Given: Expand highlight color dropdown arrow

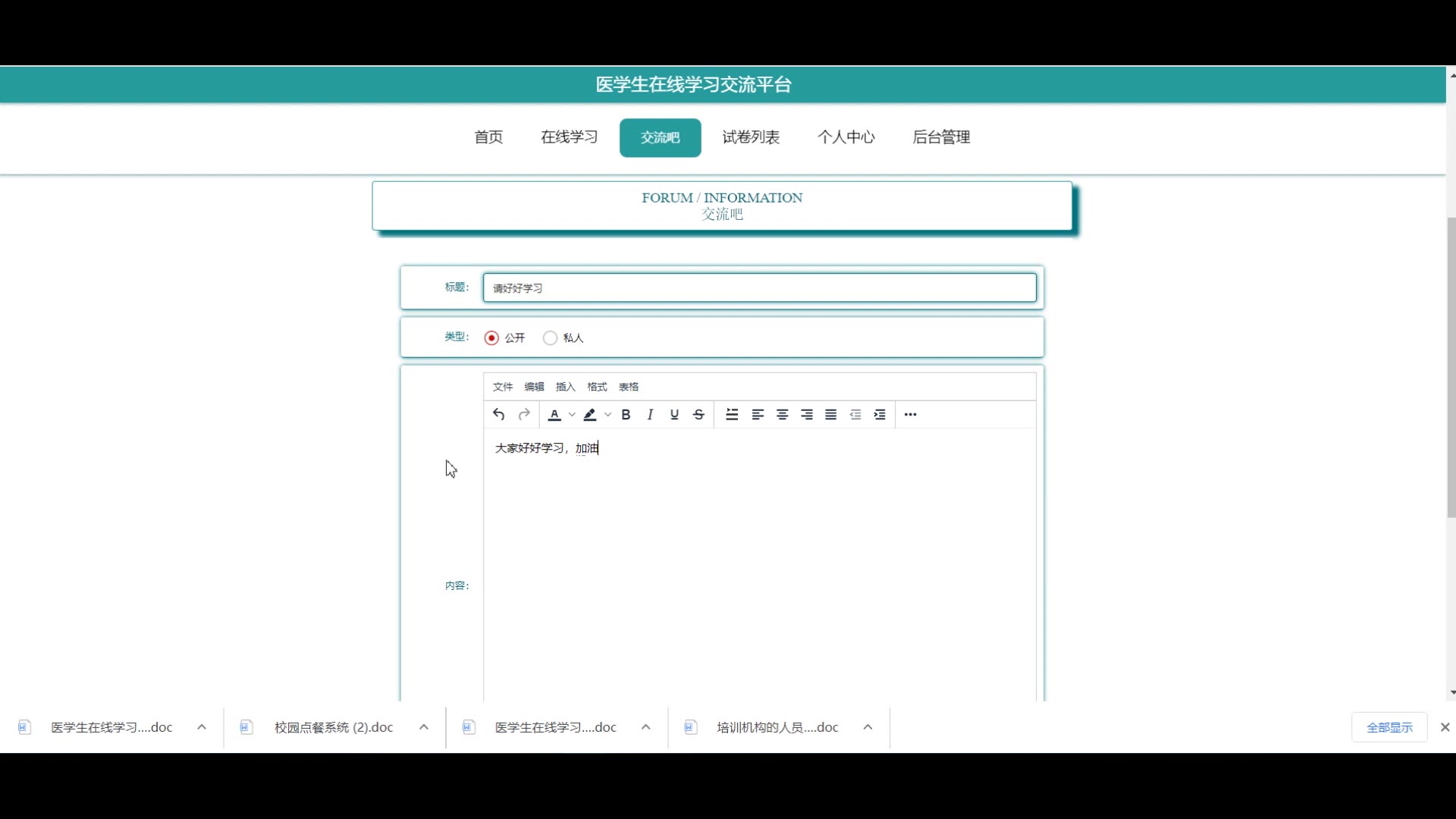Looking at the screenshot, I should click(x=608, y=414).
